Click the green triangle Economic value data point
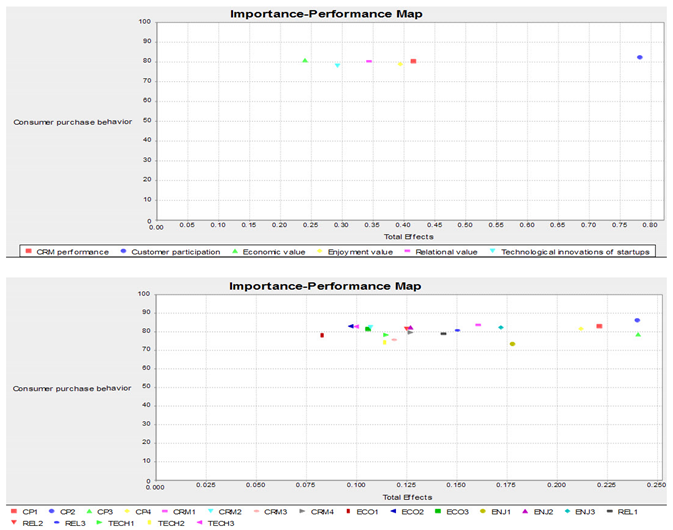673x530 pixels. pyautogui.click(x=305, y=61)
